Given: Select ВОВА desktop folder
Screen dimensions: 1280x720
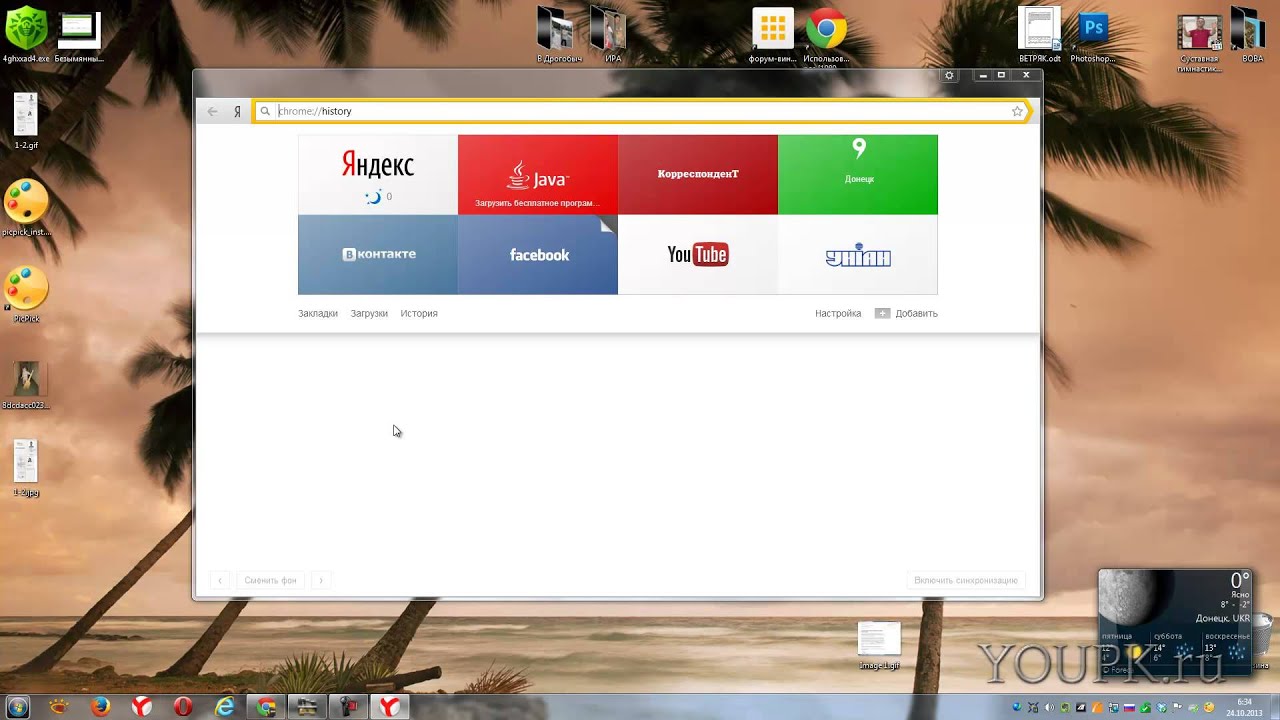Looking at the screenshot, I should pos(1252,35).
